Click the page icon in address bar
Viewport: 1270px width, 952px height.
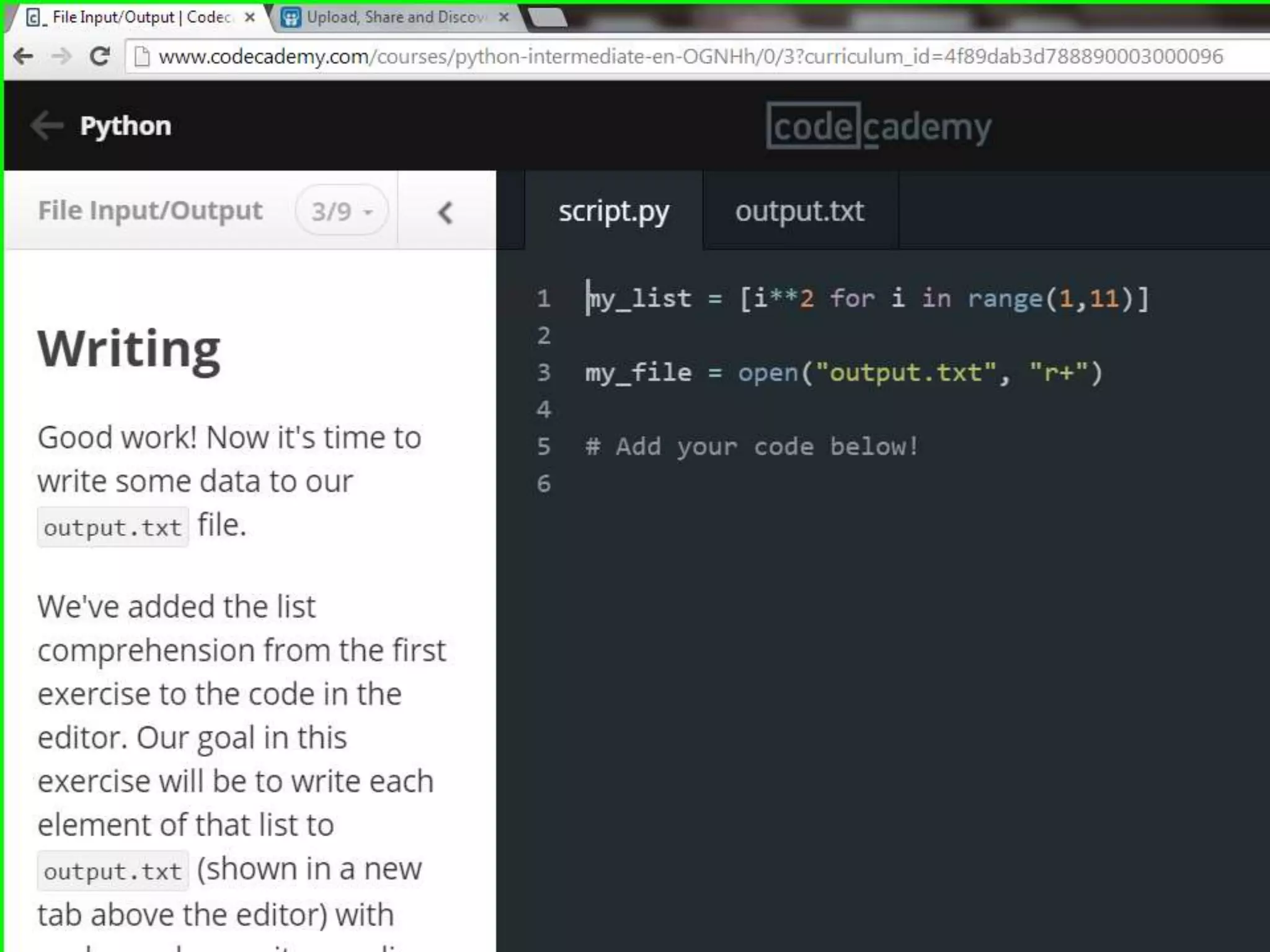click(142, 57)
